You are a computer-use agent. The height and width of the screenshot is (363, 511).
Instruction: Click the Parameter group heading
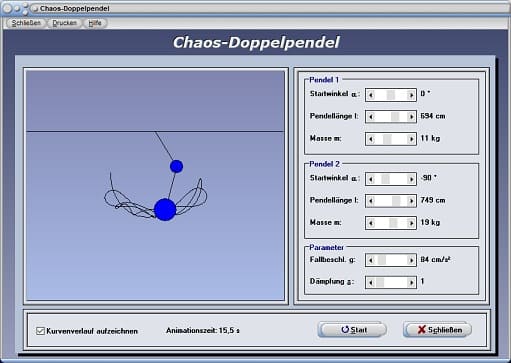(x=326, y=247)
